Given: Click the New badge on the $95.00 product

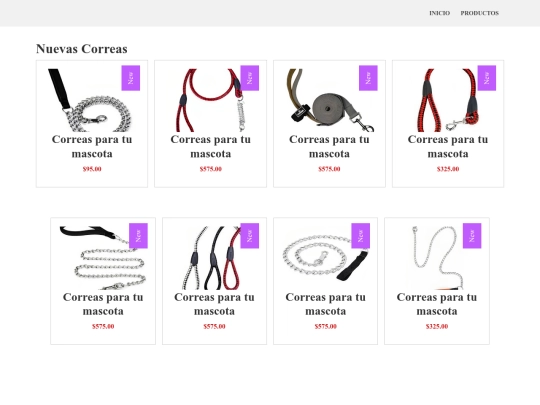Looking at the screenshot, I should click(x=131, y=78).
